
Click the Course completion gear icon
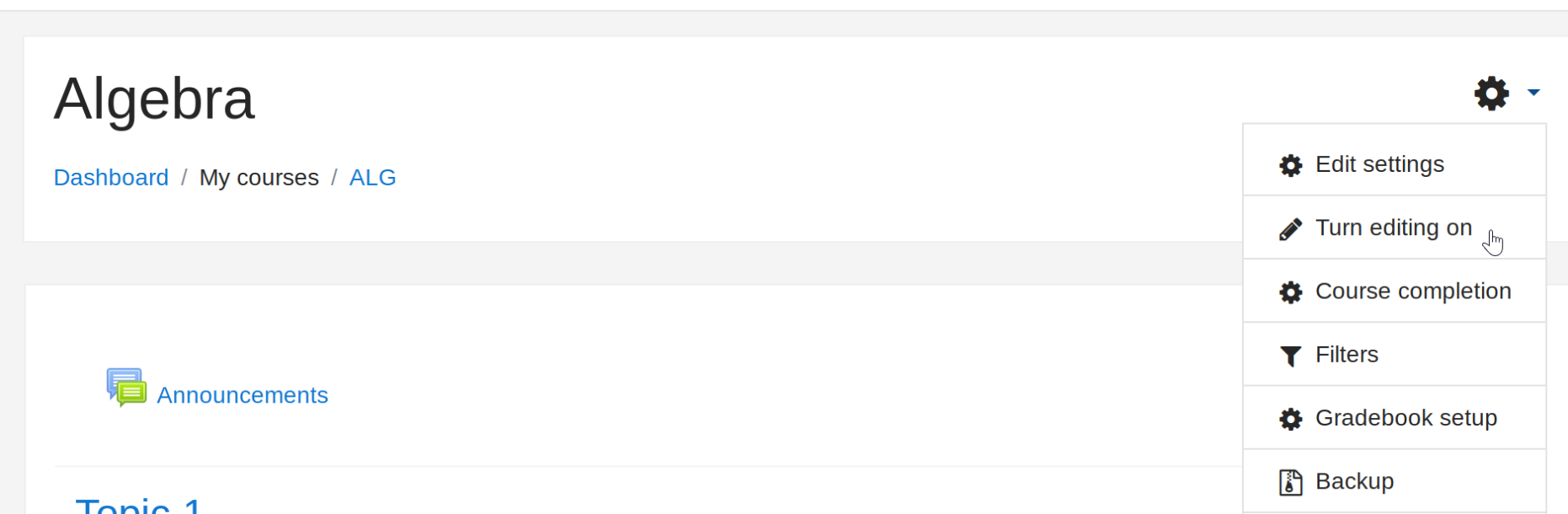click(1290, 292)
